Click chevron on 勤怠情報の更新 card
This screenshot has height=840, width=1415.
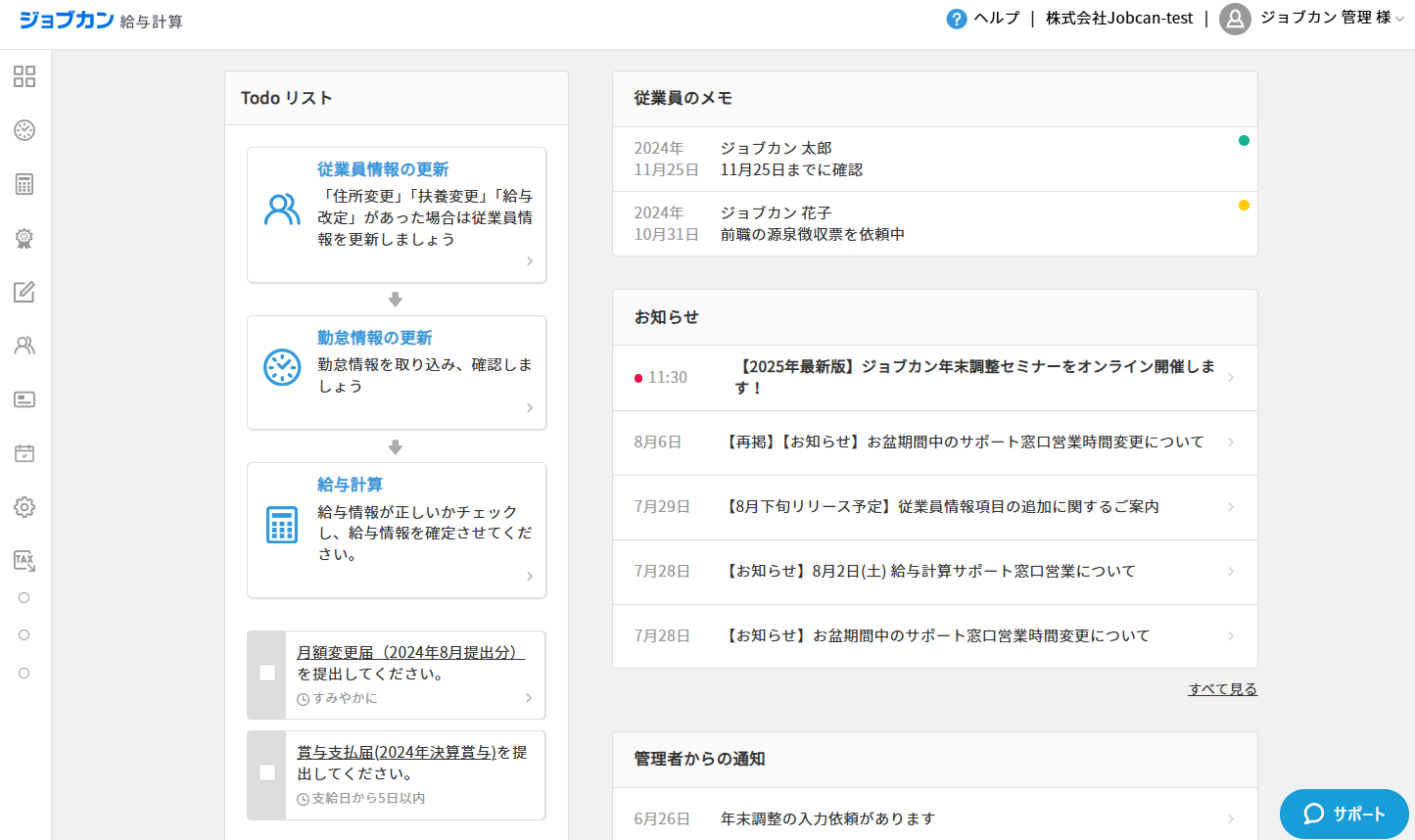pyautogui.click(x=530, y=408)
